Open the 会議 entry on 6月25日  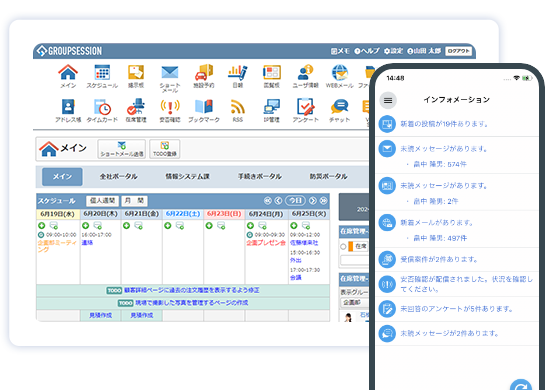tap(295, 277)
